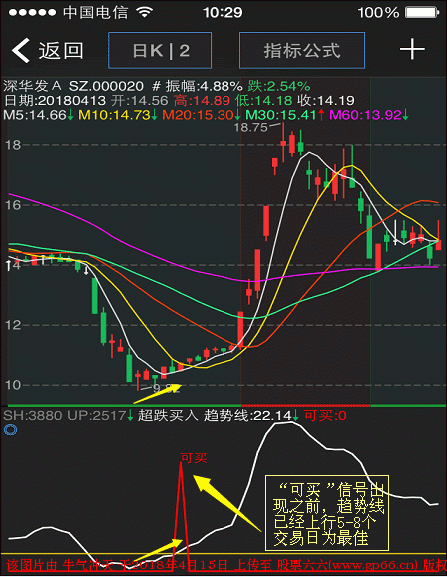Tap the red 可买 signal peak label
Viewport: 447px width, 577px height.
(x=194, y=458)
